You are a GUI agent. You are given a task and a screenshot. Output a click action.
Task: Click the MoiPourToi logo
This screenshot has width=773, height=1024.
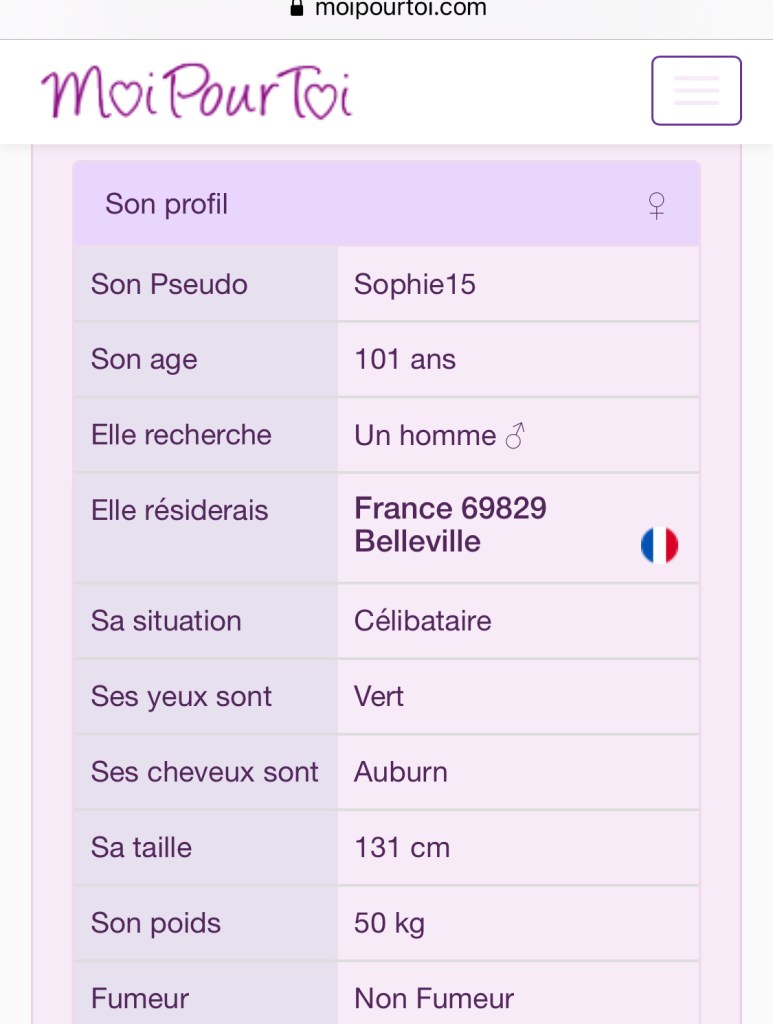pyautogui.click(x=196, y=94)
